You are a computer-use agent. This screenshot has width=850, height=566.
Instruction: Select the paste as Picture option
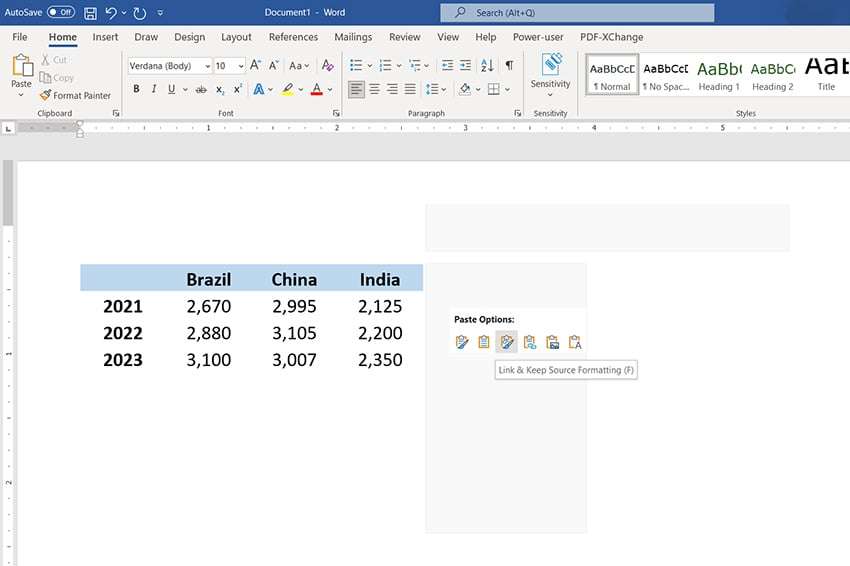pyautogui.click(x=552, y=342)
